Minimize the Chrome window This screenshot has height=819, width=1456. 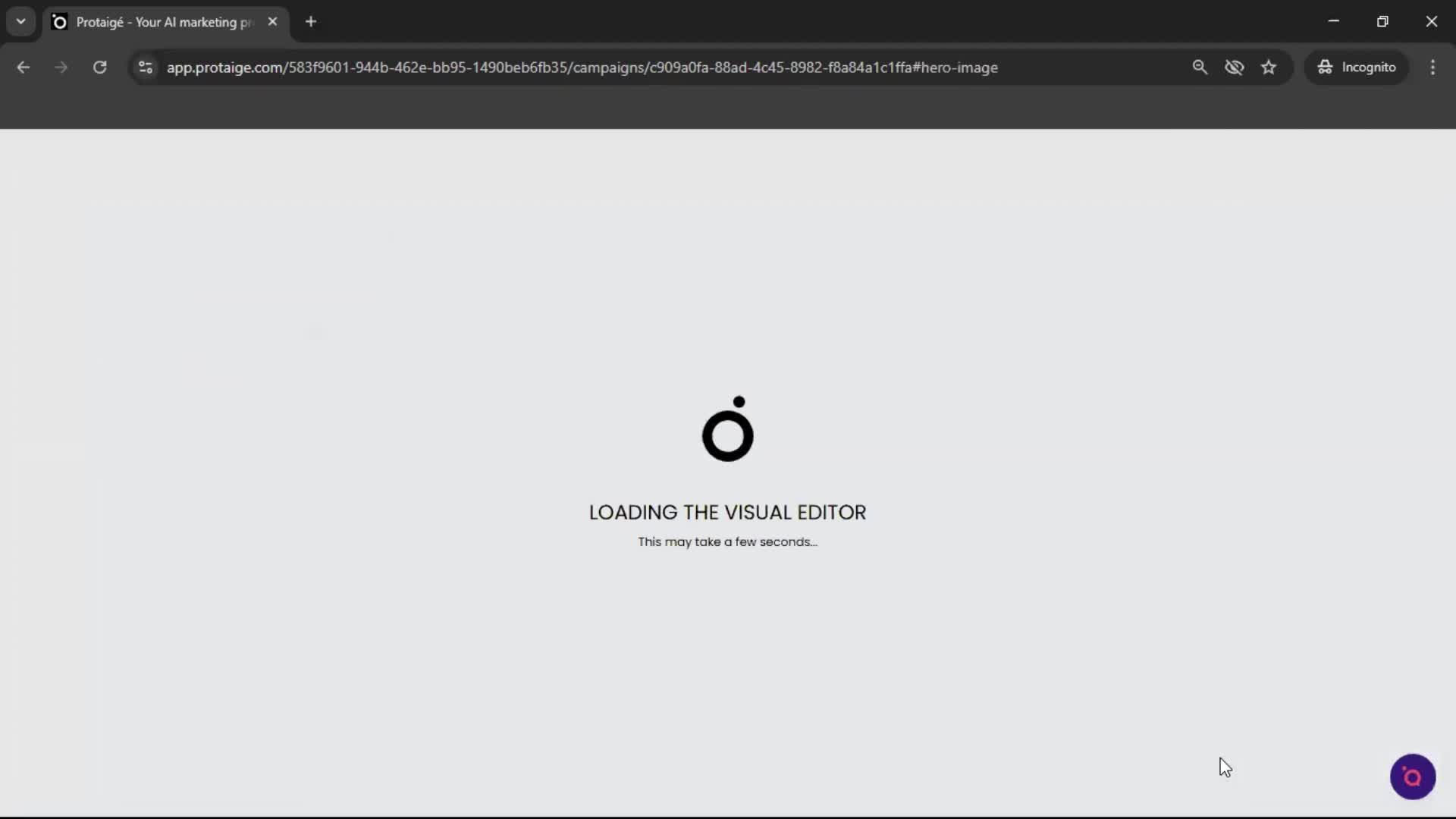coord(1333,21)
